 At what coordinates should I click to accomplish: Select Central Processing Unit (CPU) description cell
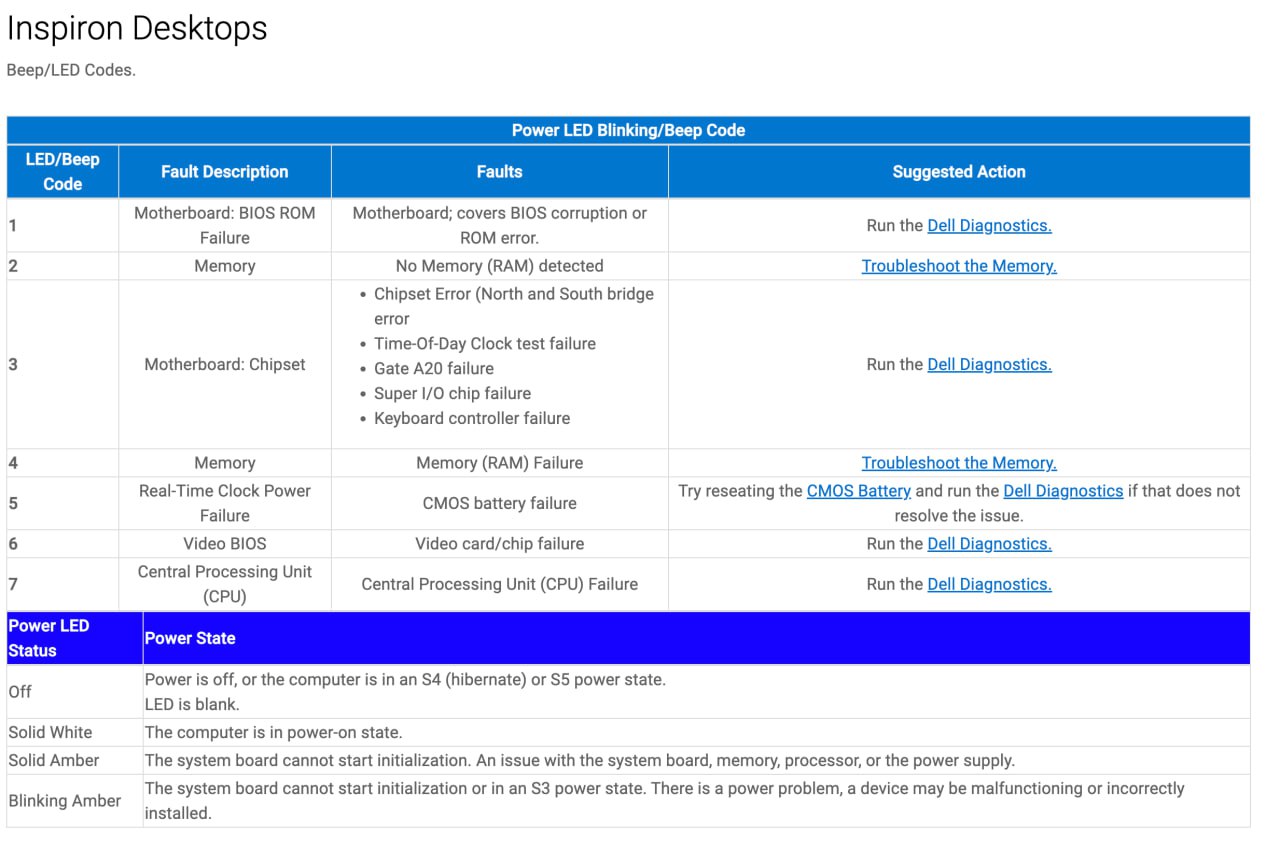225,584
